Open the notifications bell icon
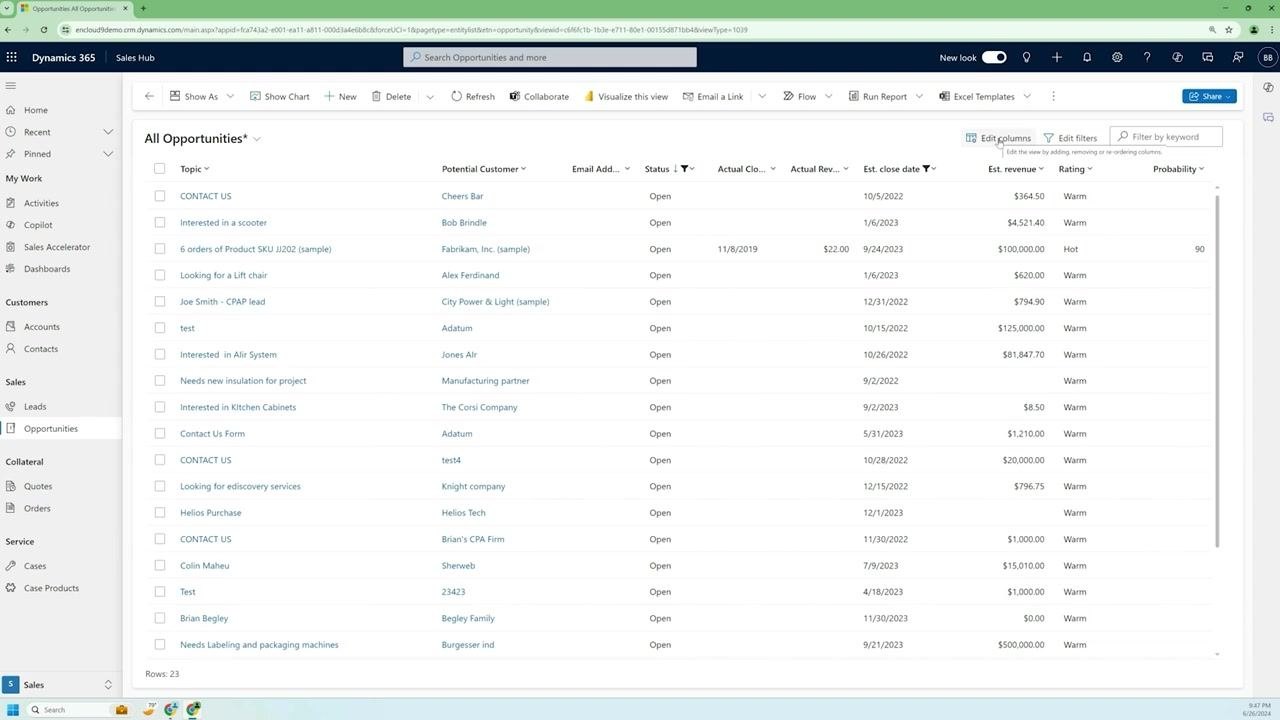This screenshot has width=1280, height=720. (x=1087, y=57)
